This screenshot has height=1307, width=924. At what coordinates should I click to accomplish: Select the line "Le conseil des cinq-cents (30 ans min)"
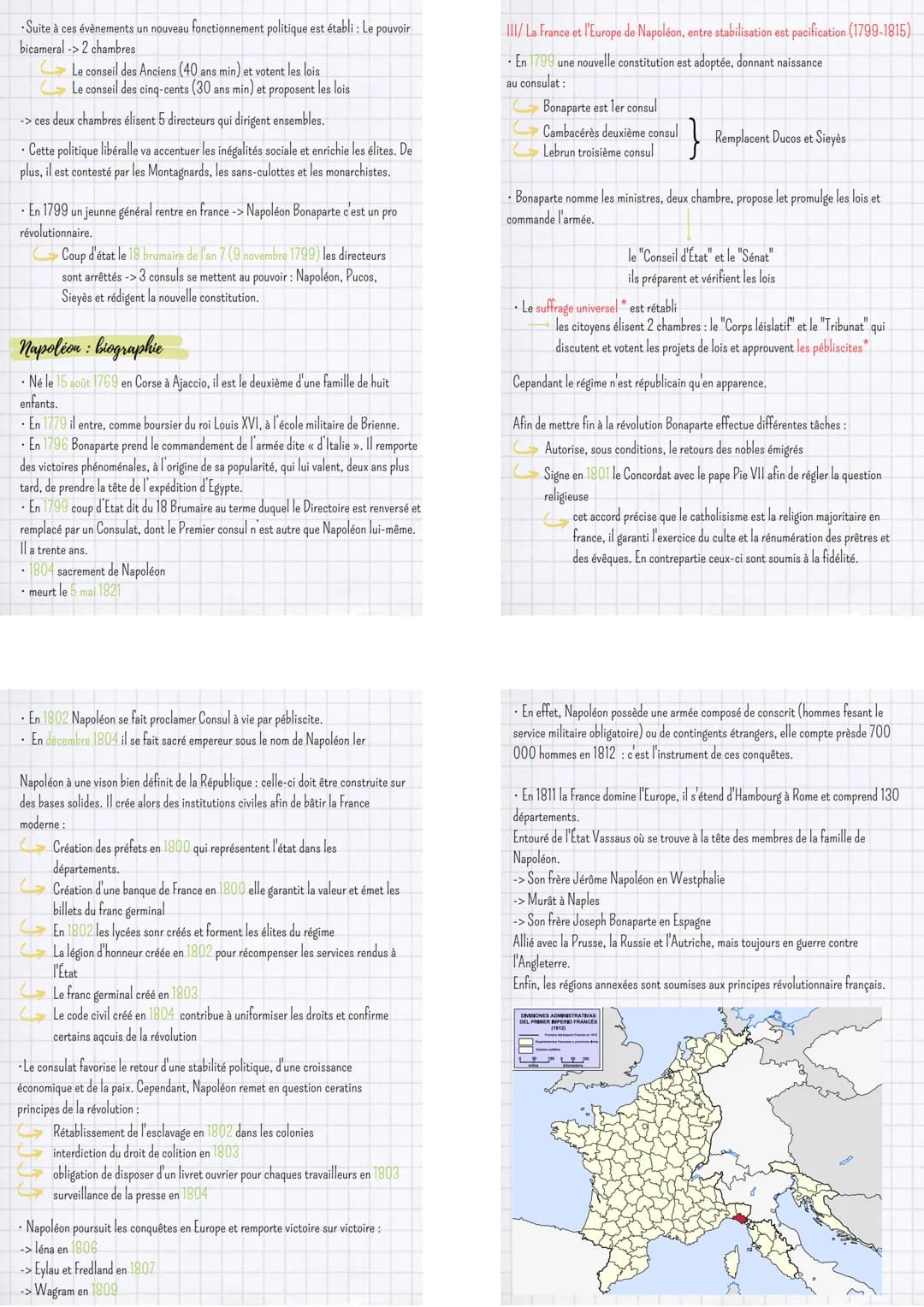pyautogui.click(x=210, y=89)
